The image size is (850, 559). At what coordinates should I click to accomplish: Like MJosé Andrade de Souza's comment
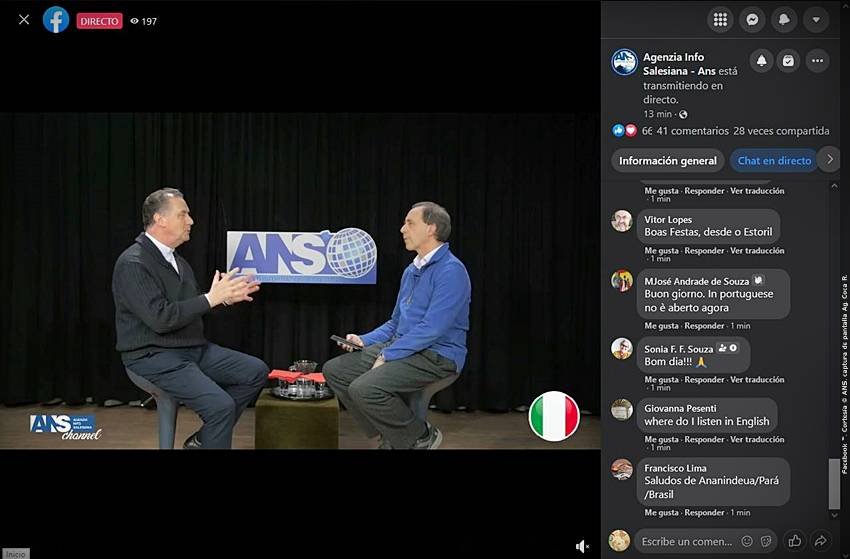click(661, 326)
